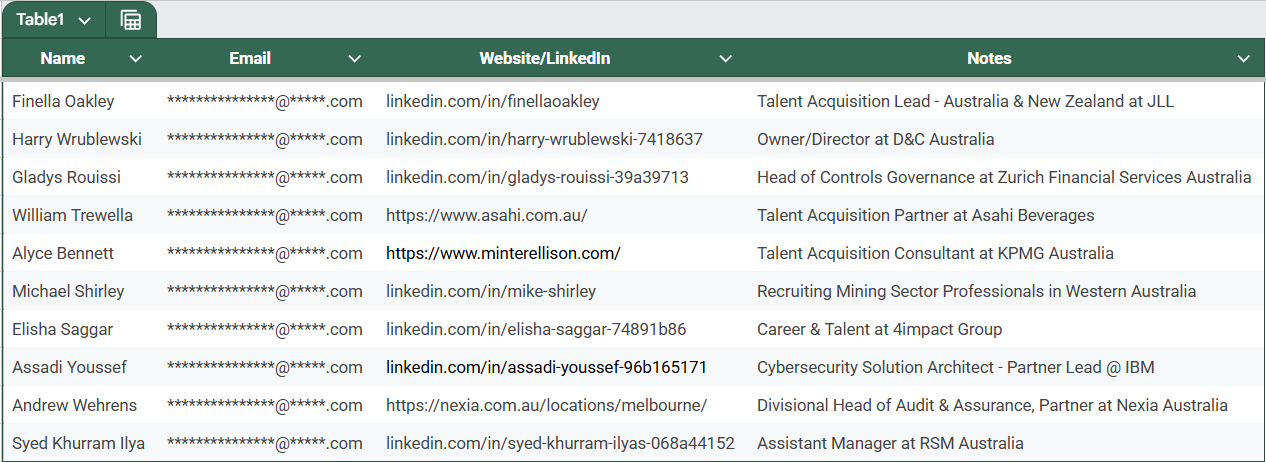Open the Notes column dropdown arrow

point(1244,59)
